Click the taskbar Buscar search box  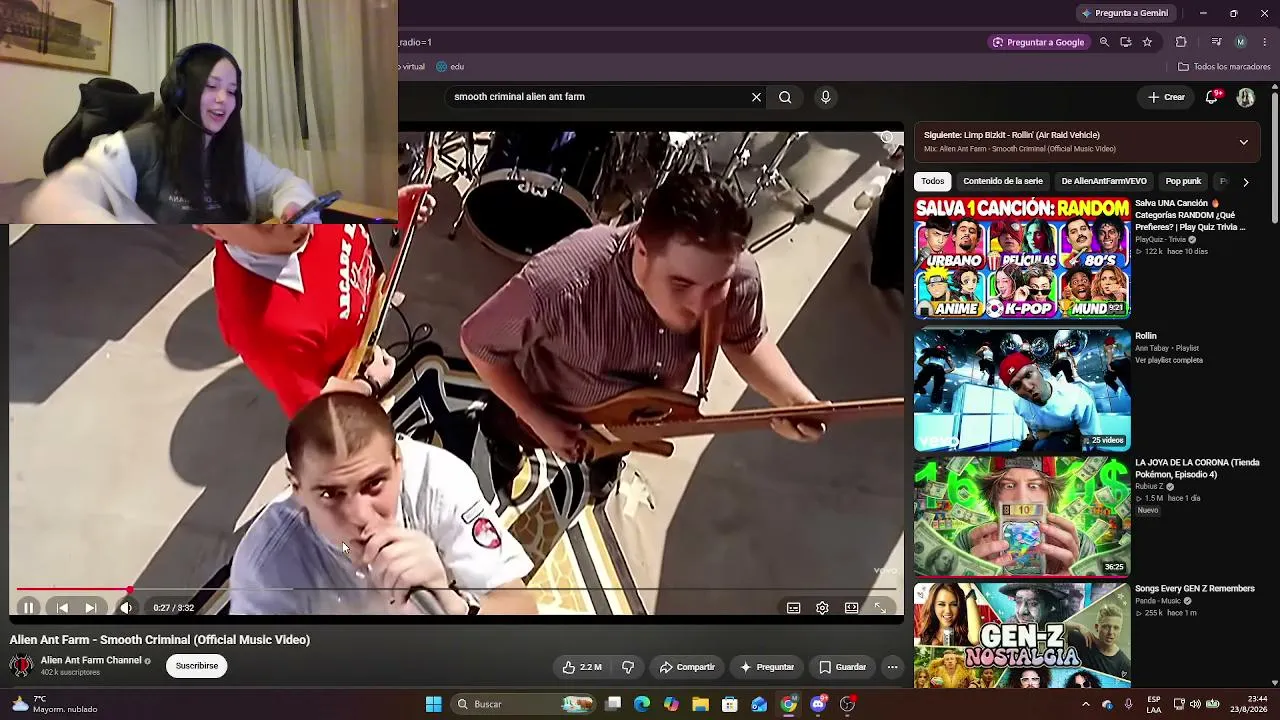[524, 704]
